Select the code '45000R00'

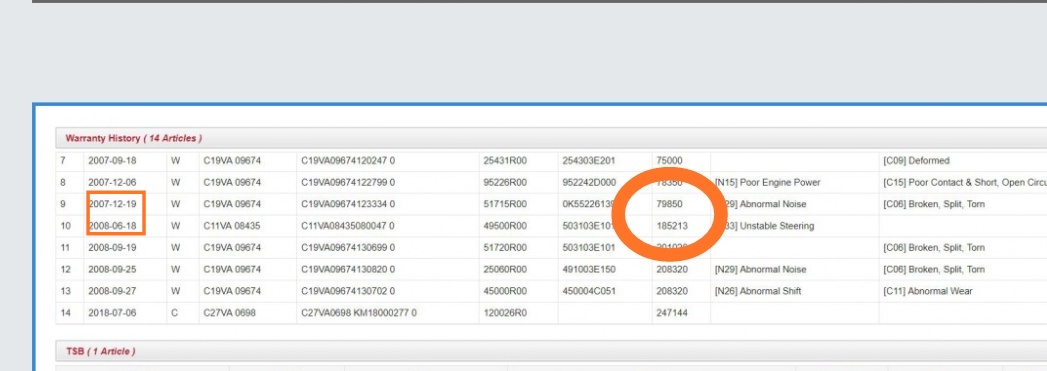(x=505, y=292)
